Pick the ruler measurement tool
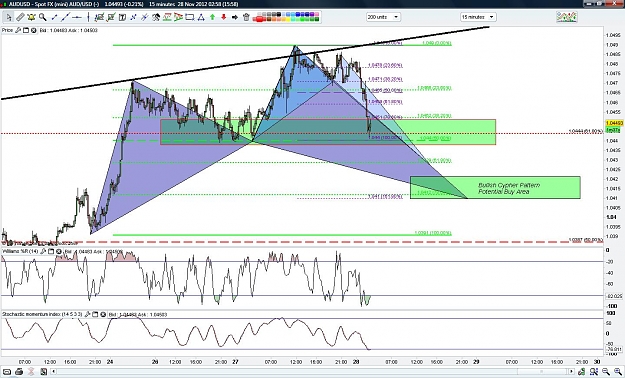625x378 pixels. tap(20, 17)
